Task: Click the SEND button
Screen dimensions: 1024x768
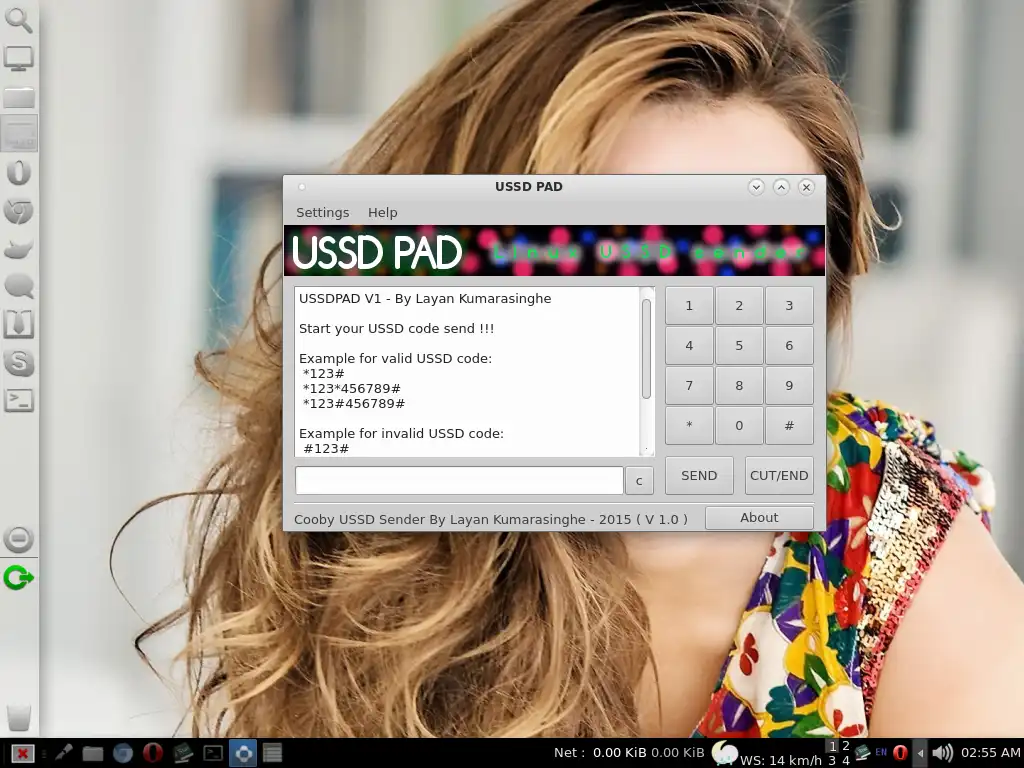Action: click(x=699, y=475)
